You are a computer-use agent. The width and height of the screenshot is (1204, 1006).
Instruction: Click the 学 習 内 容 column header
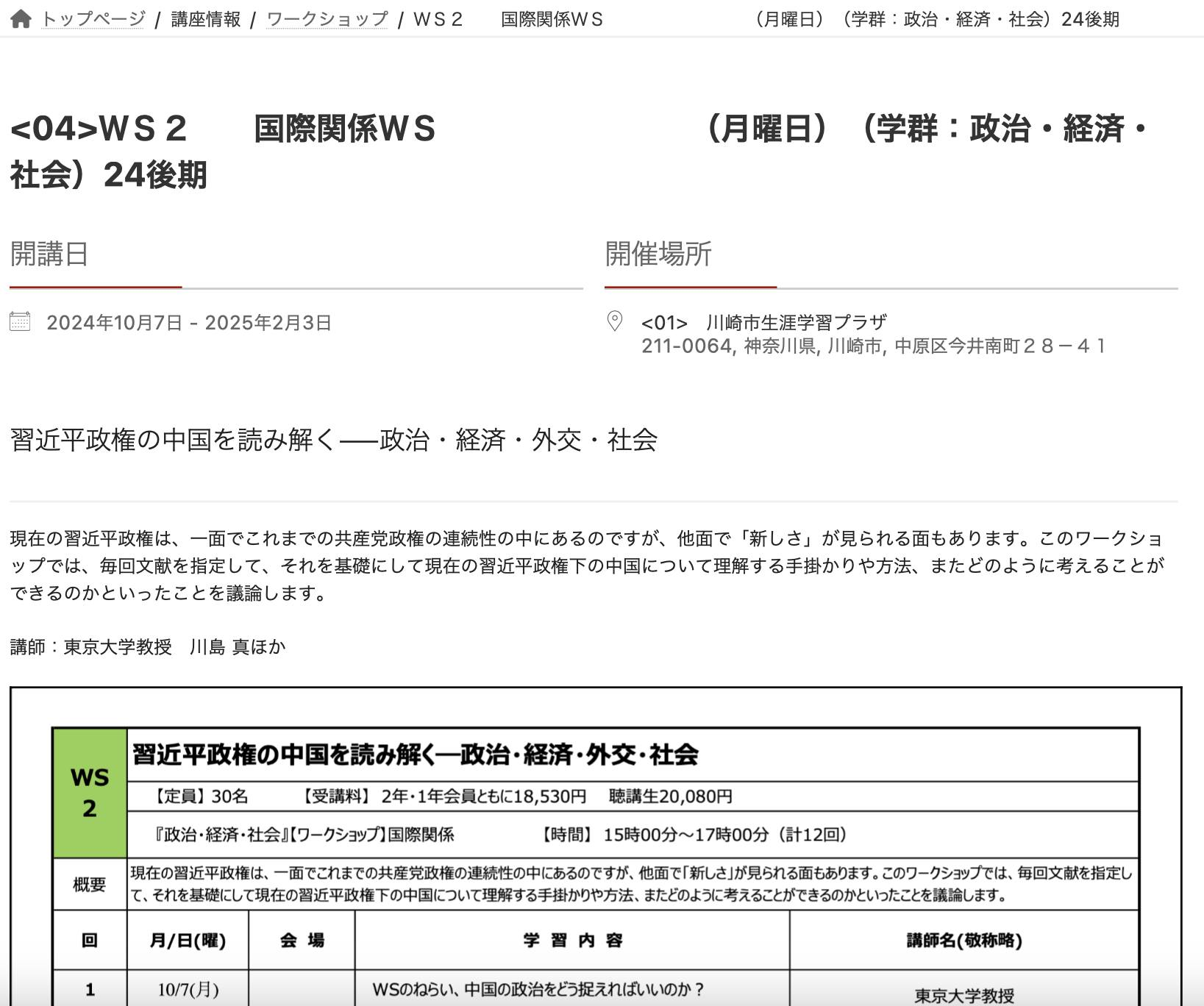[572, 940]
